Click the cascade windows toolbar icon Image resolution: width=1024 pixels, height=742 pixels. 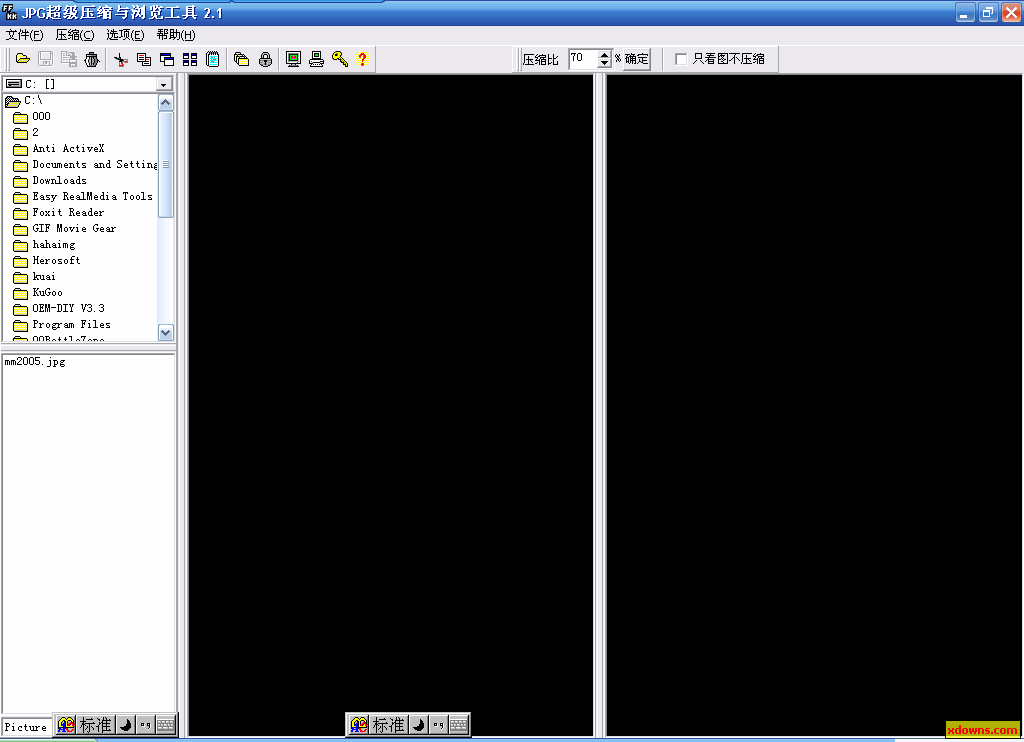[167, 59]
